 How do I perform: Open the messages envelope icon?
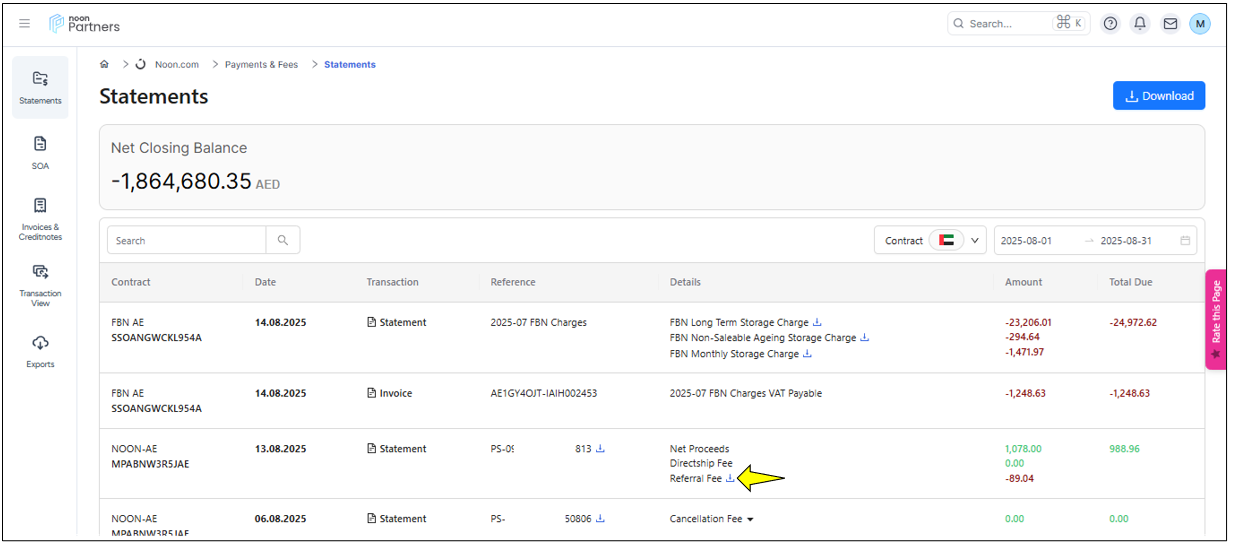(1169, 24)
